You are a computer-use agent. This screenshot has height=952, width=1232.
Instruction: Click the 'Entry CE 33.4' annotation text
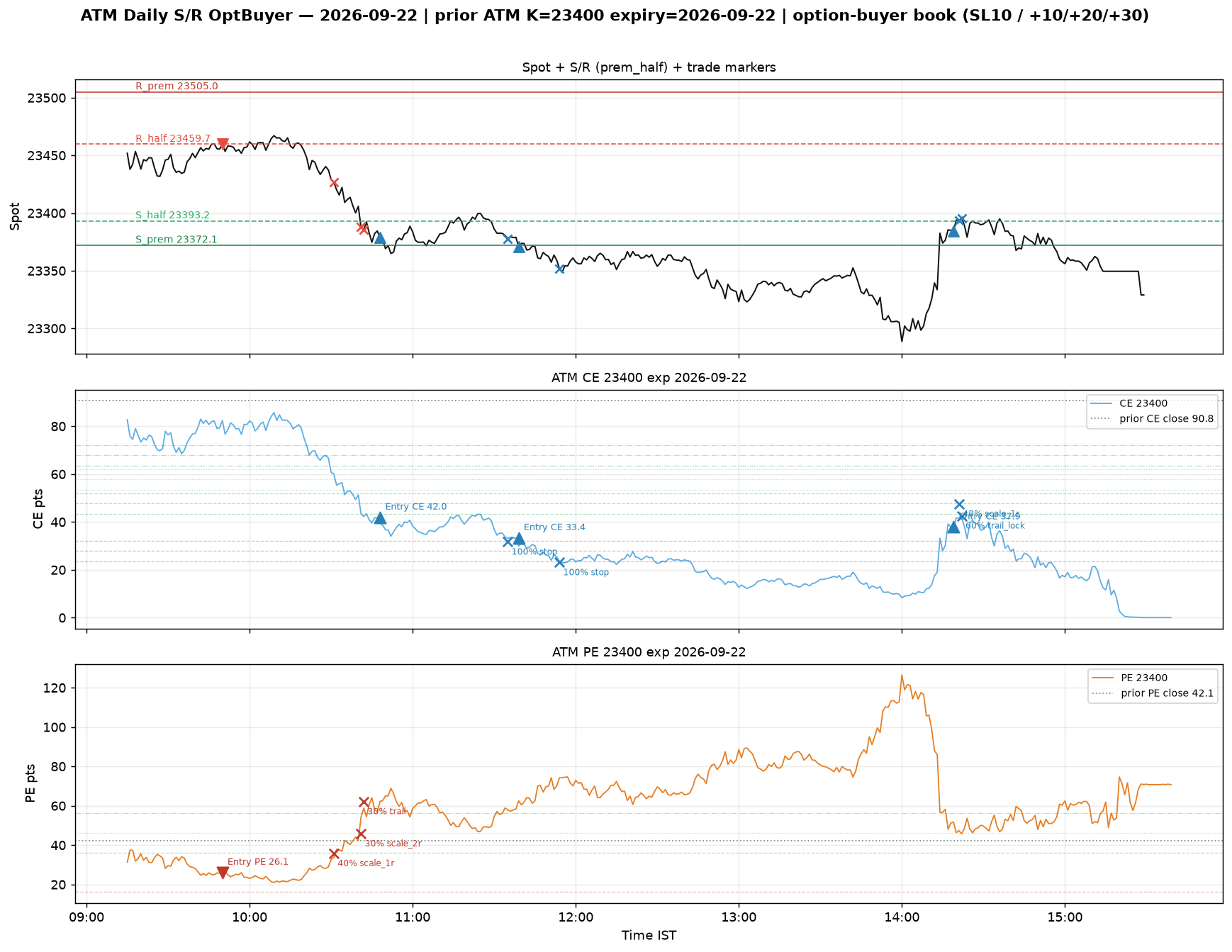[554, 527]
